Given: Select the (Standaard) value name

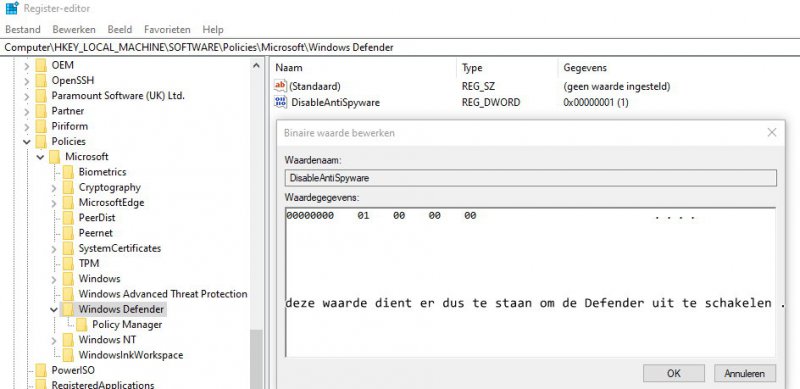Looking at the screenshot, I should [315, 87].
